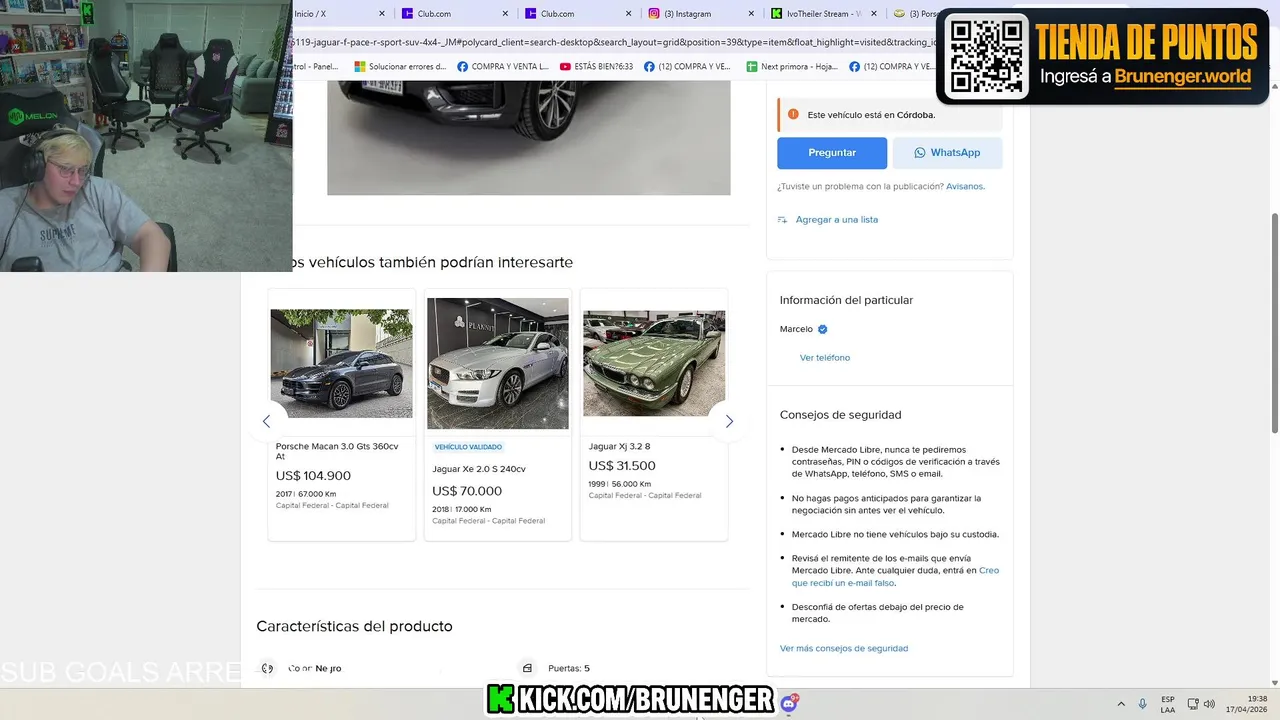1280x720 pixels.
Task: Open the Avisanos link
Action: [x=965, y=186]
